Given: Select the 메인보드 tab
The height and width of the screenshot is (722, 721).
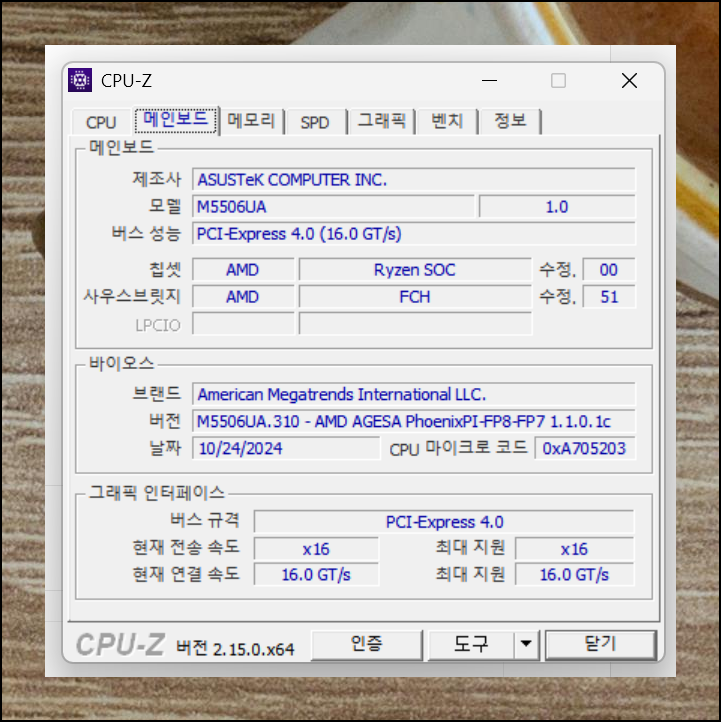Looking at the screenshot, I should click(176, 120).
